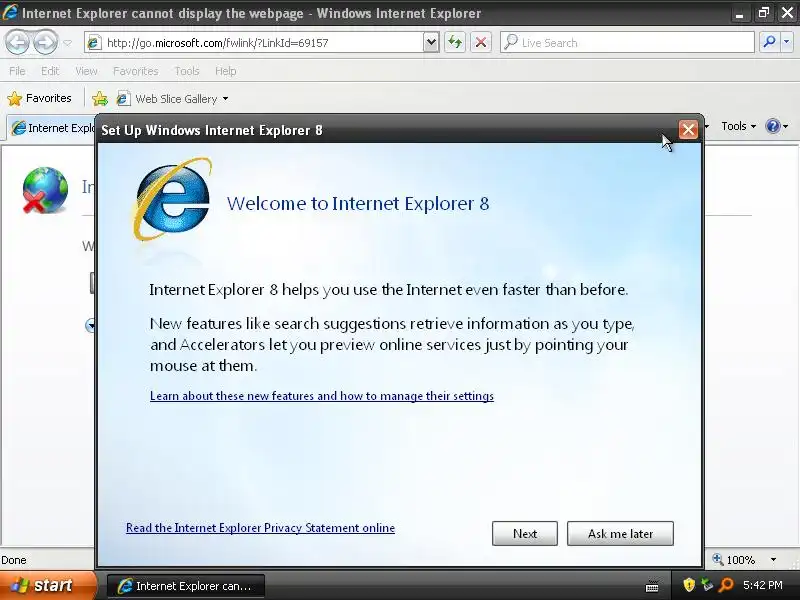800x600 pixels.
Task: Click the Done status bar text
Action: (x=14, y=560)
